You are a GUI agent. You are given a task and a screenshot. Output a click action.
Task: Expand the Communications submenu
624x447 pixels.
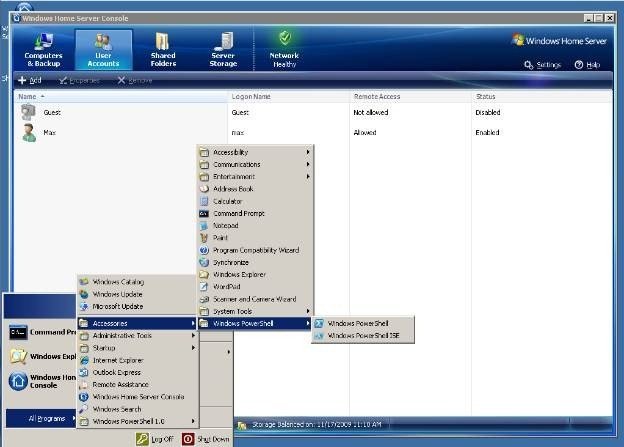tap(255, 164)
